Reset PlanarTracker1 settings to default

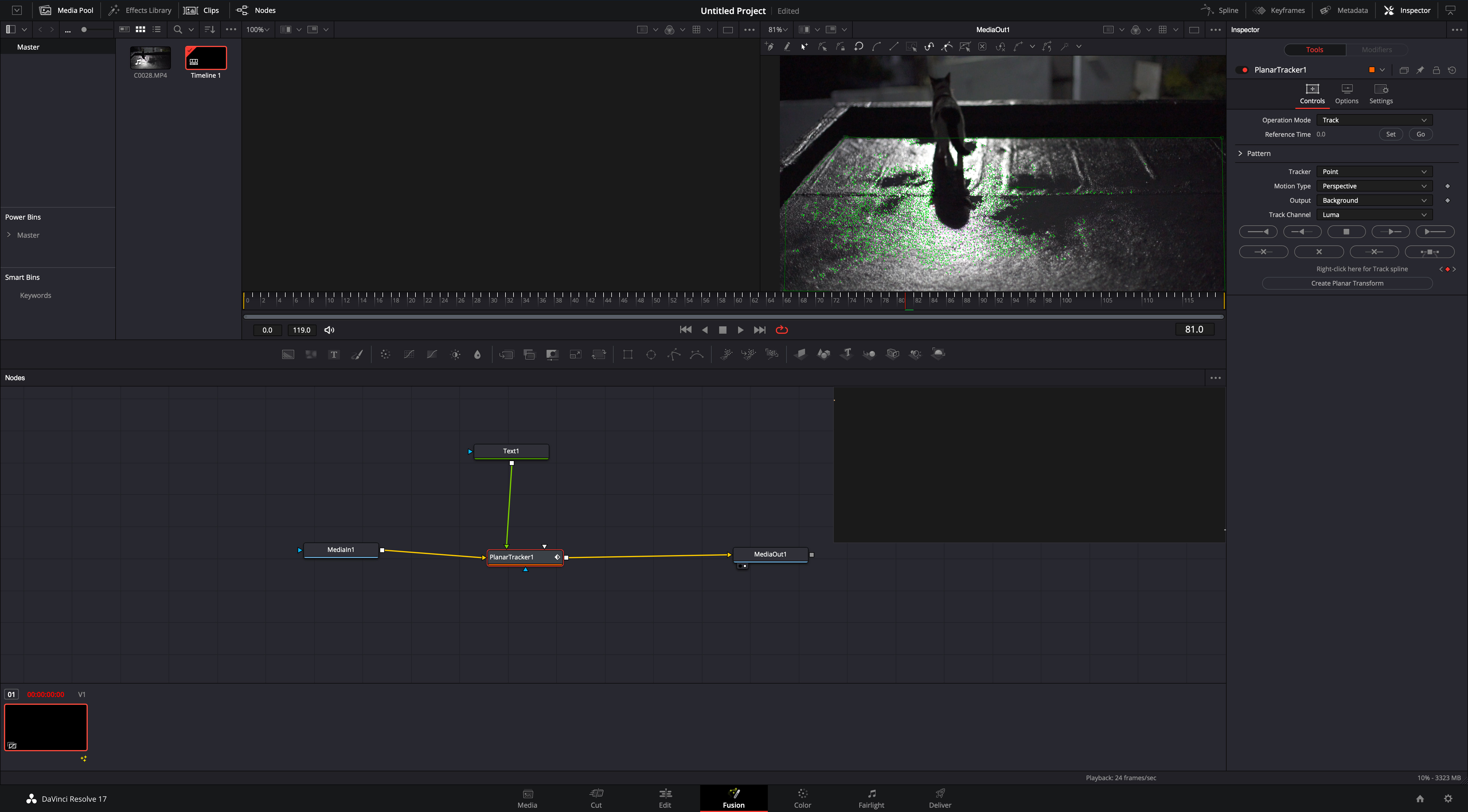pyautogui.click(x=1452, y=70)
